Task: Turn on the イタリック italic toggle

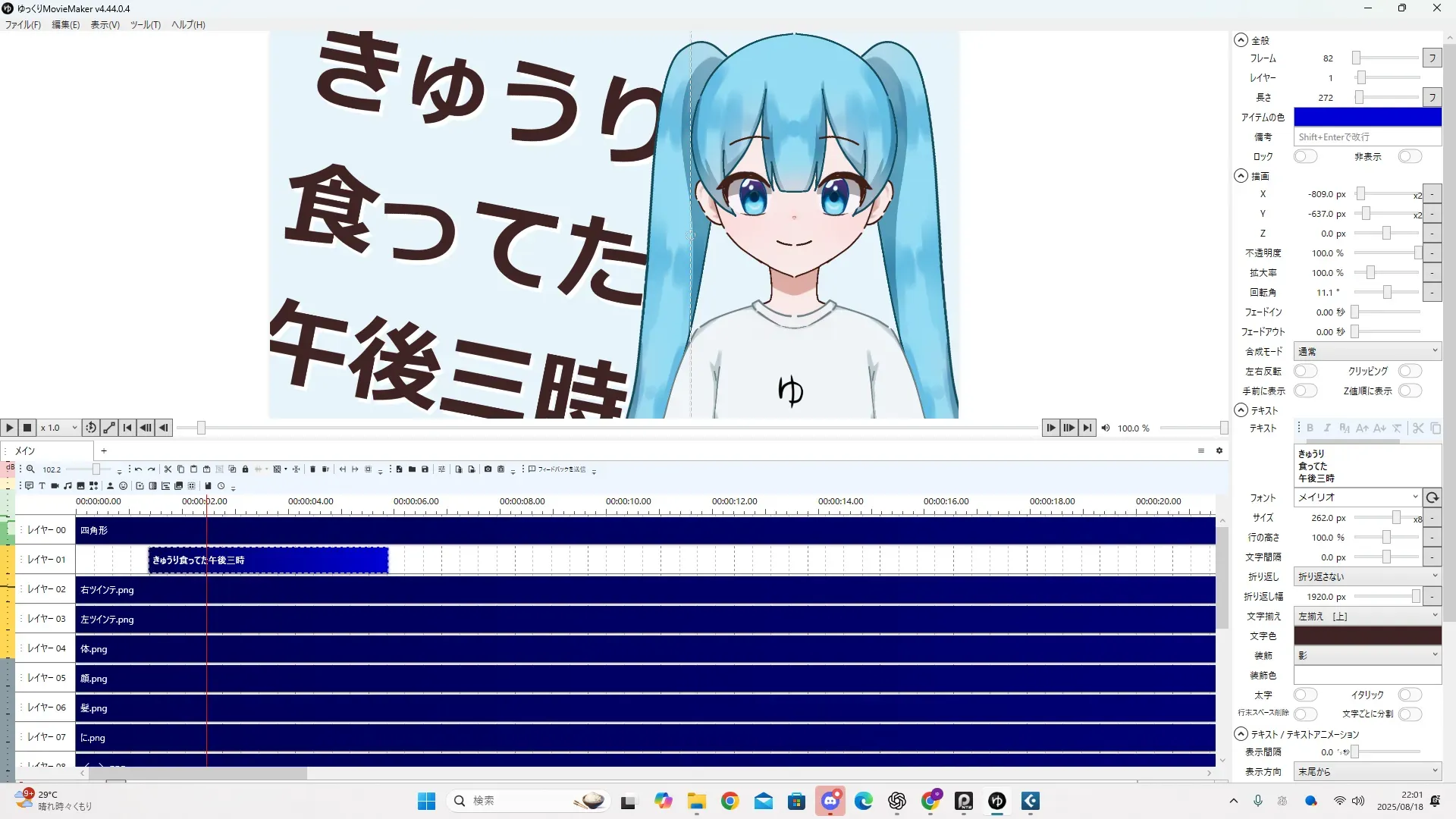Action: (1409, 695)
